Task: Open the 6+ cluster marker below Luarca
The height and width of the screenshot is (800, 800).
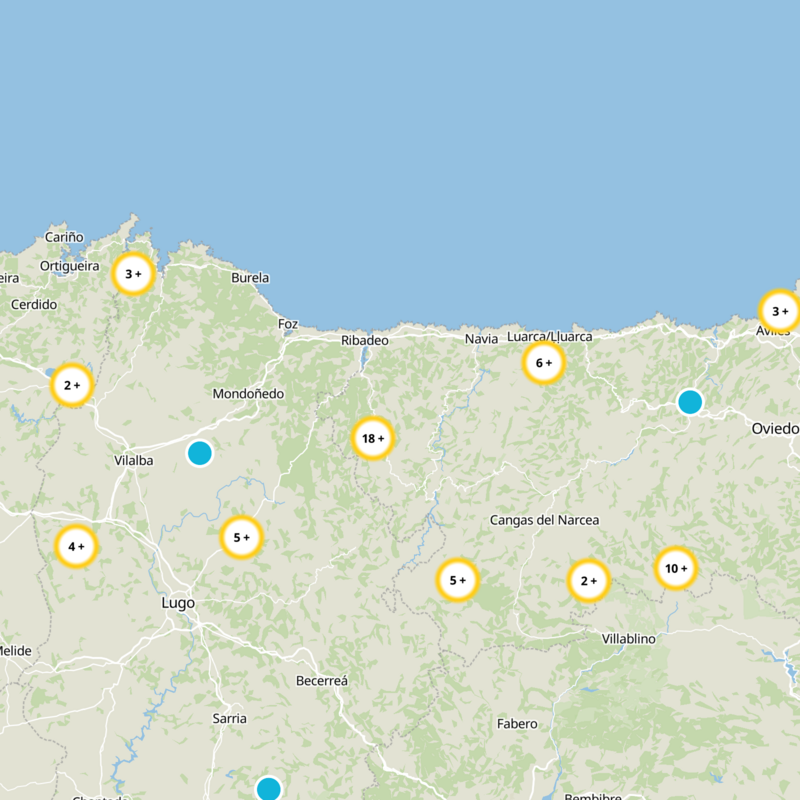Action: 544,363
